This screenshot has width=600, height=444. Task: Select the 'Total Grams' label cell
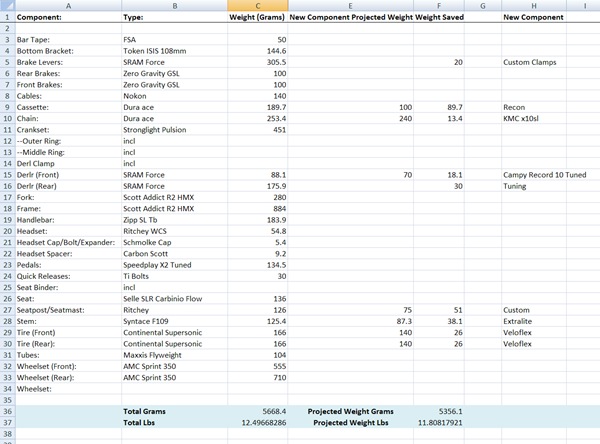174,411
